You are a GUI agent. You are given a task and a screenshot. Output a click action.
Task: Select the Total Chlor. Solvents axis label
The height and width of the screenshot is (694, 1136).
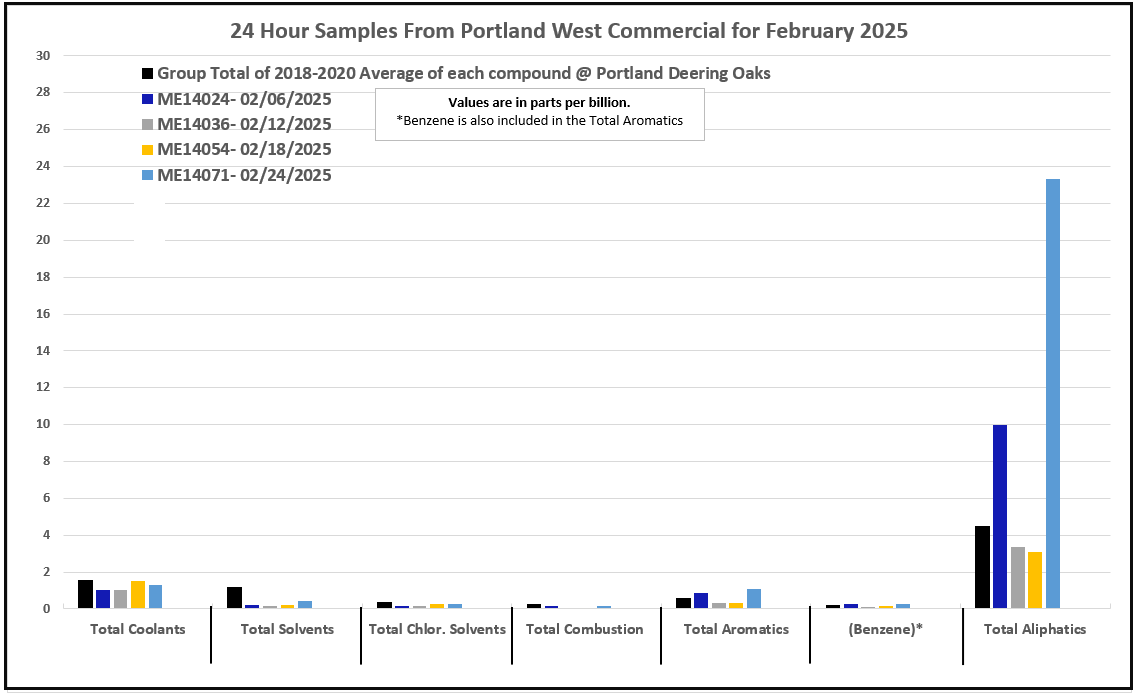(x=437, y=629)
